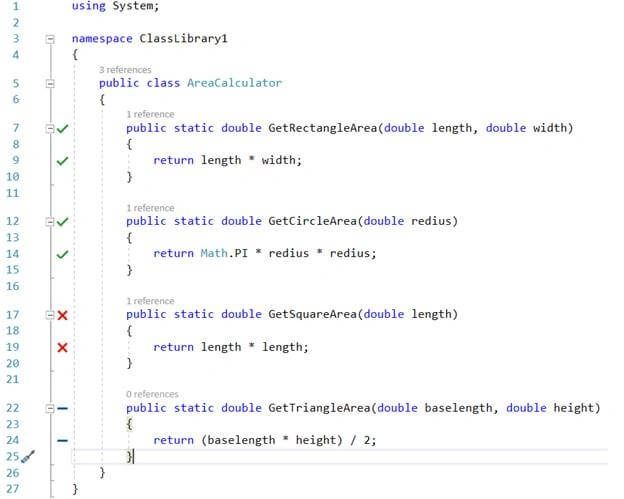The width and height of the screenshot is (624, 499).
Task: Click the green checkmark on line 9
Action: point(62,161)
